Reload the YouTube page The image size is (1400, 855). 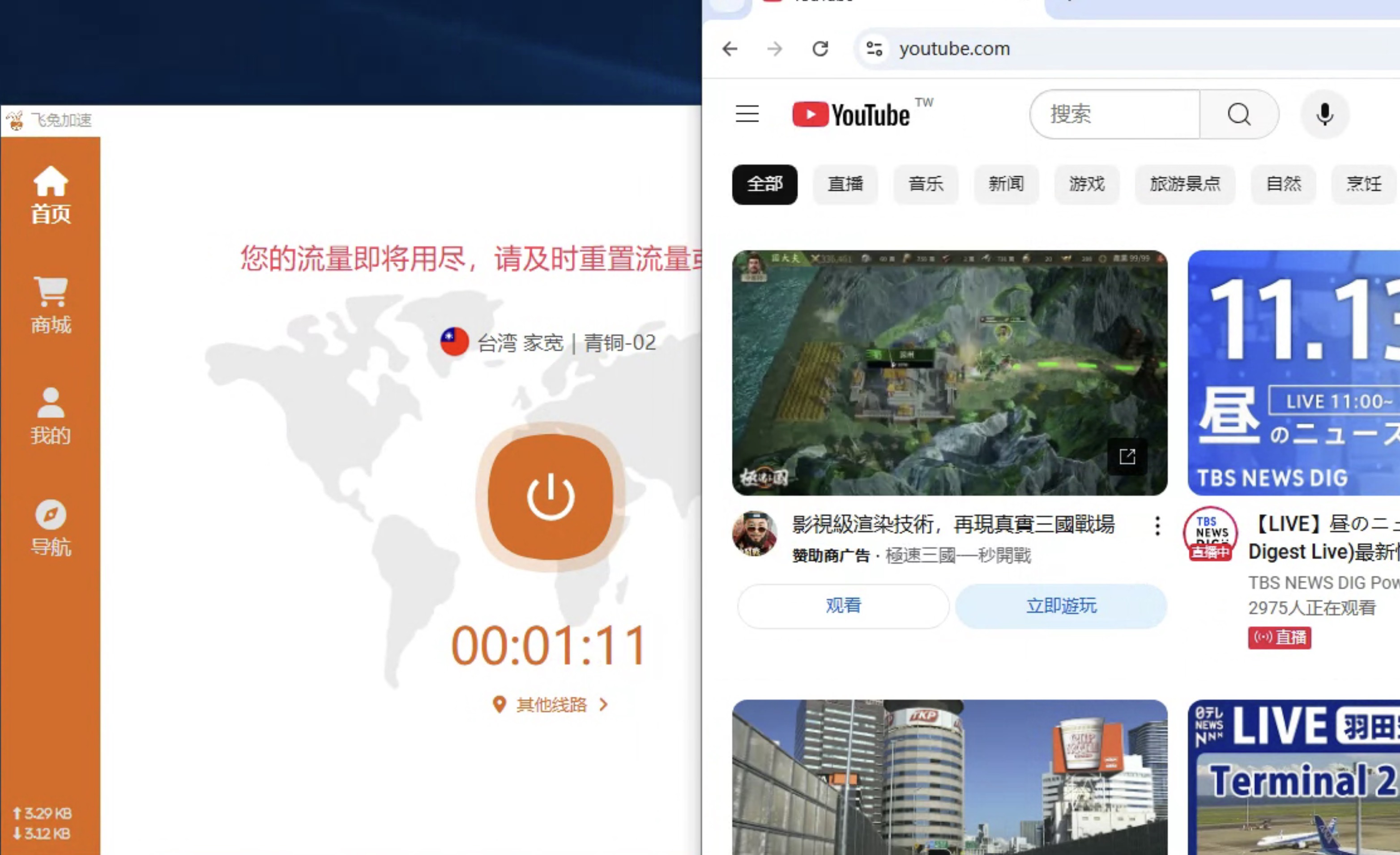pyautogui.click(x=820, y=49)
